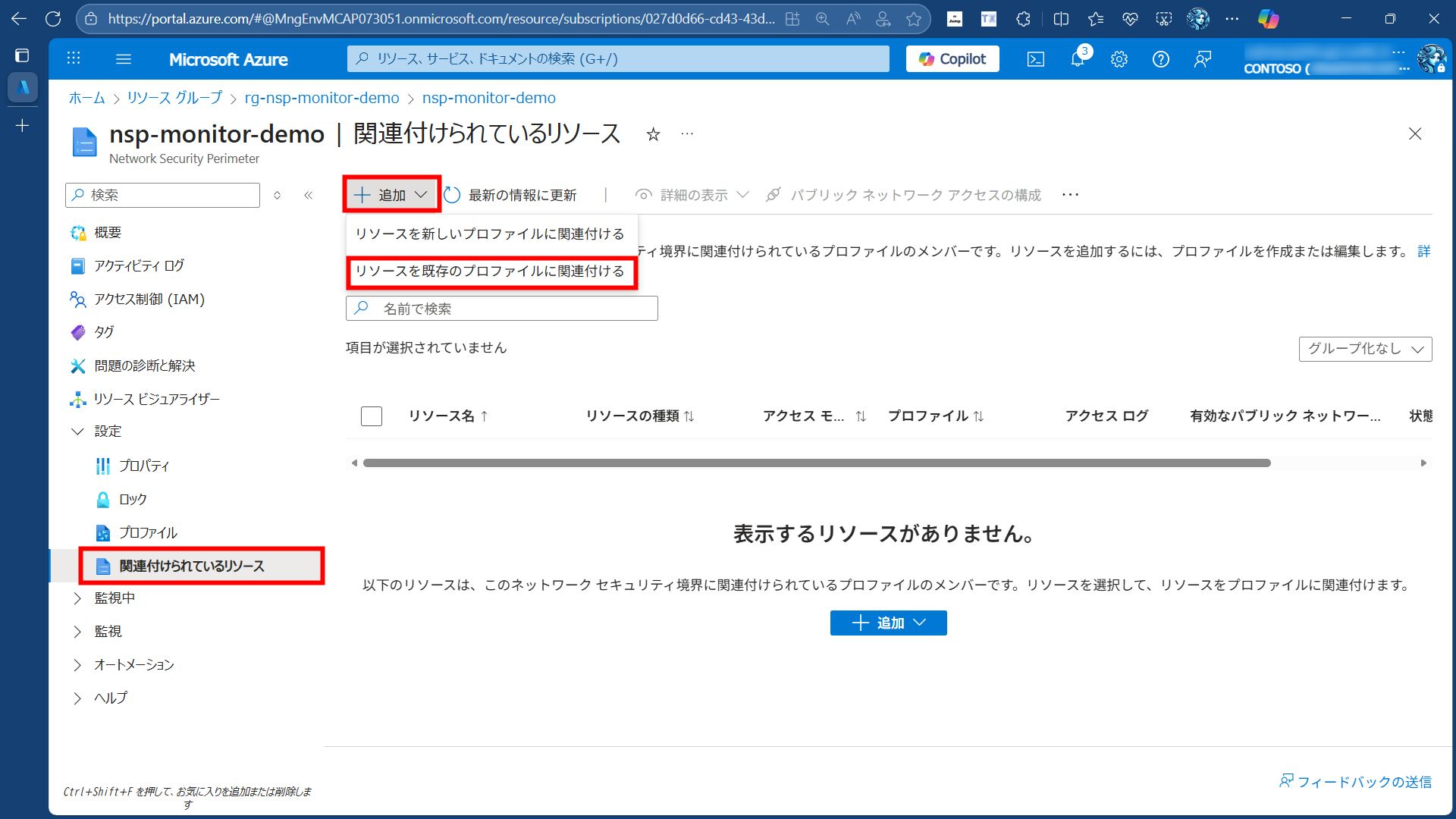1456x819 pixels.
Task: Open Azure Cloud Shell icon
Action: pos(1035,59)
